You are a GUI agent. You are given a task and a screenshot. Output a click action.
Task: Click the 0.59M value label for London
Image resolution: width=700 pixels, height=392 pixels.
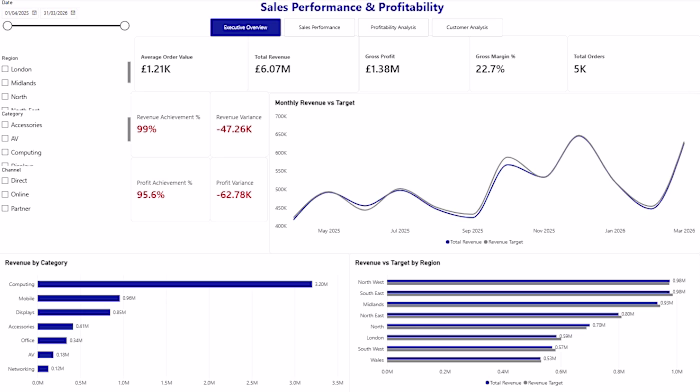[566, 336]
